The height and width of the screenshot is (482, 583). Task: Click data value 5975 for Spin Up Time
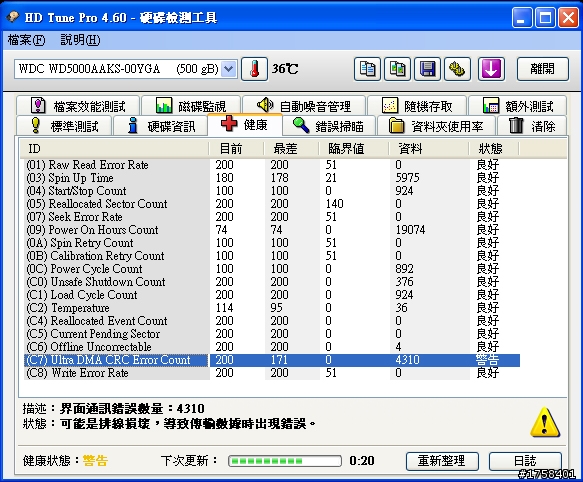tap(407, 178)
